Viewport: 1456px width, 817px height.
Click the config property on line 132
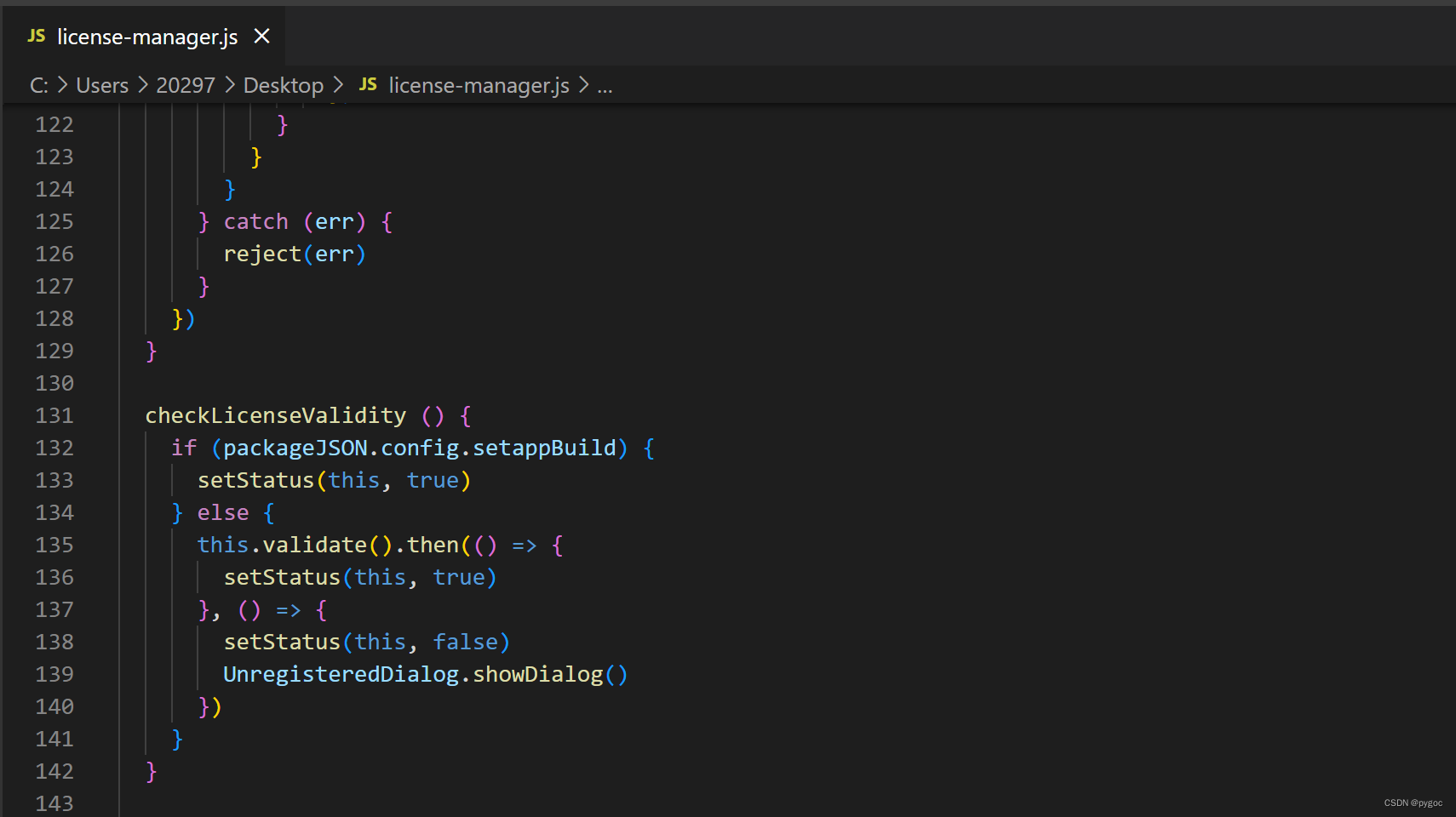420,448
